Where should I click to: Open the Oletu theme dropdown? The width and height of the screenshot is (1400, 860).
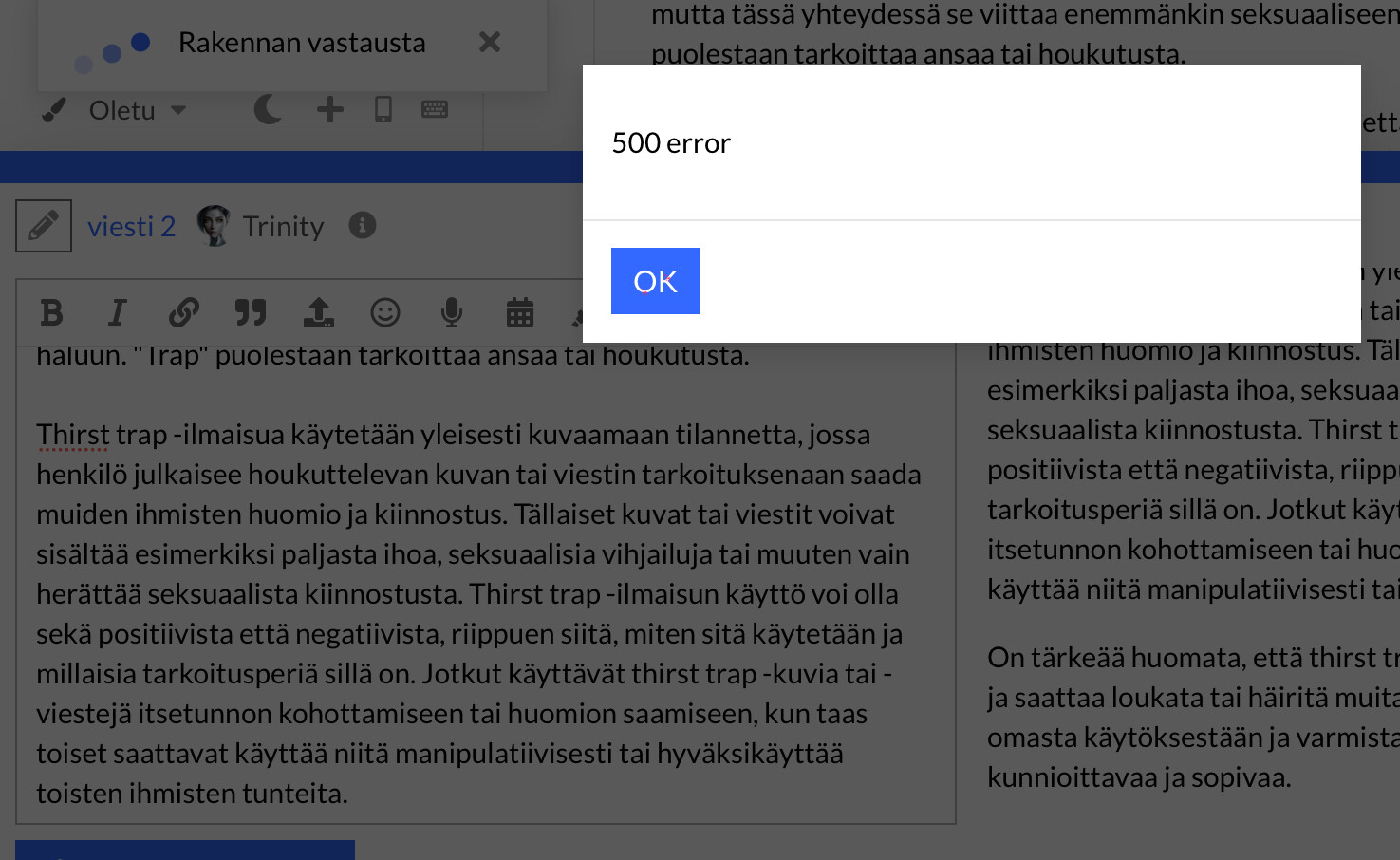pos(137,110)
